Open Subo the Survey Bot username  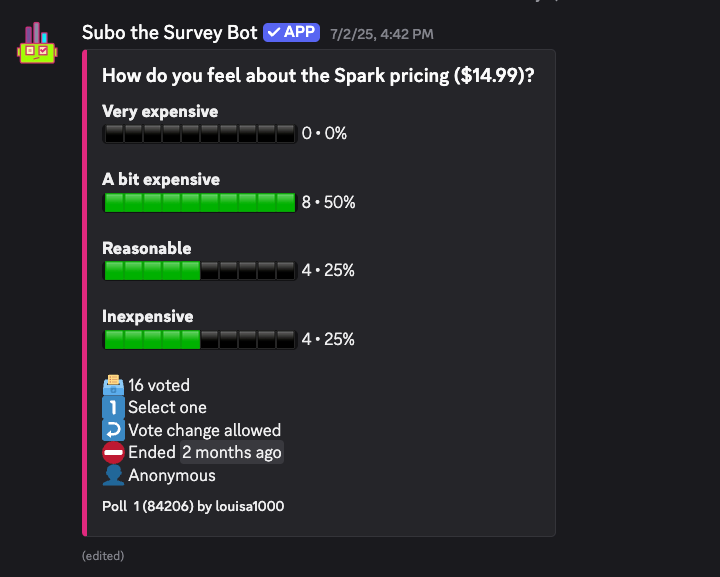pos(169,33)
